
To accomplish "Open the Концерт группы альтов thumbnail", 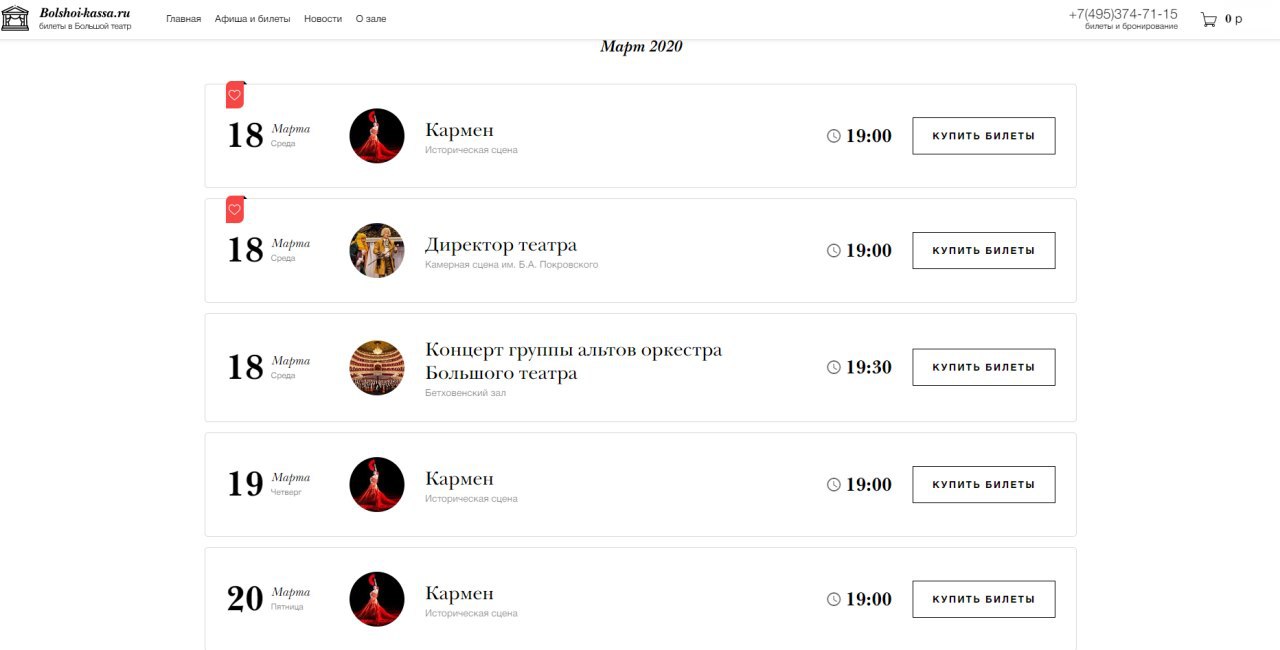I will [377, 368].
